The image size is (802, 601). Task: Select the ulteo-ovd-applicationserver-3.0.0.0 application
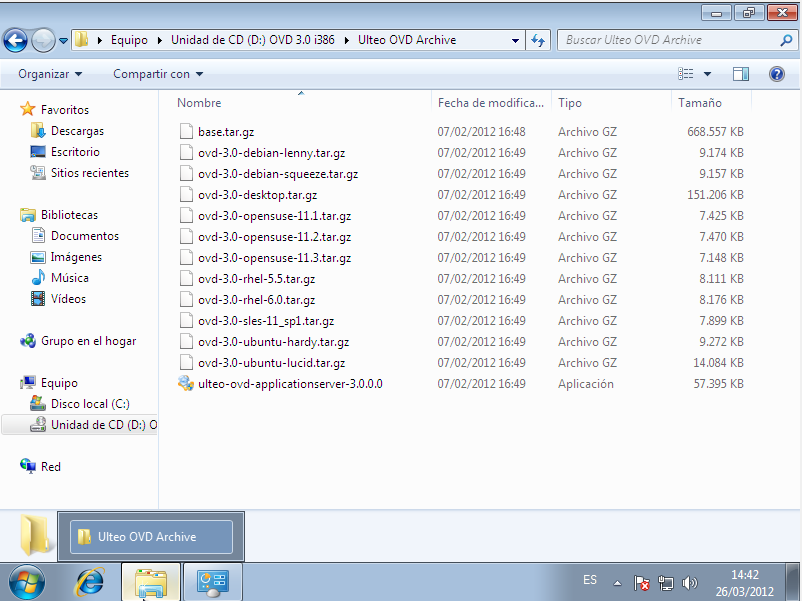click(x=289, y=384)
